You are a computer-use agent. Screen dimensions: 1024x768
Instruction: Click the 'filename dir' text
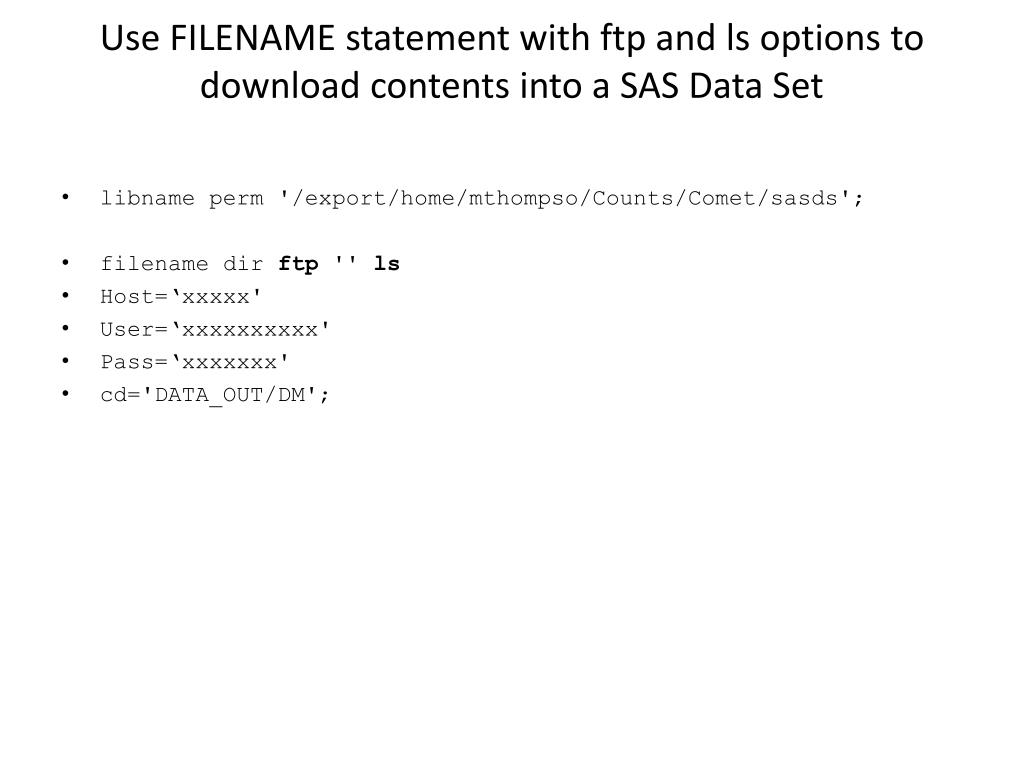pyautogui.click(x=182, y=264)
